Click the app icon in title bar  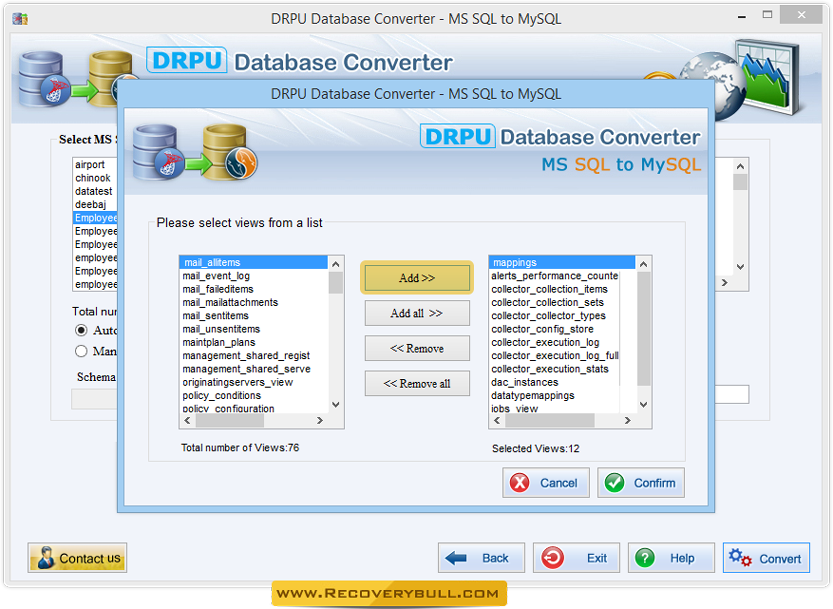[20, 19]
